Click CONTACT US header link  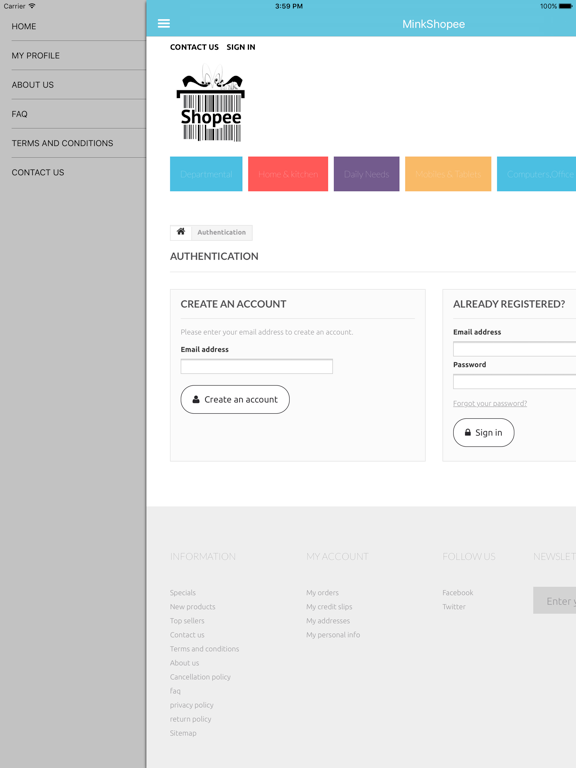click(194, 47)
